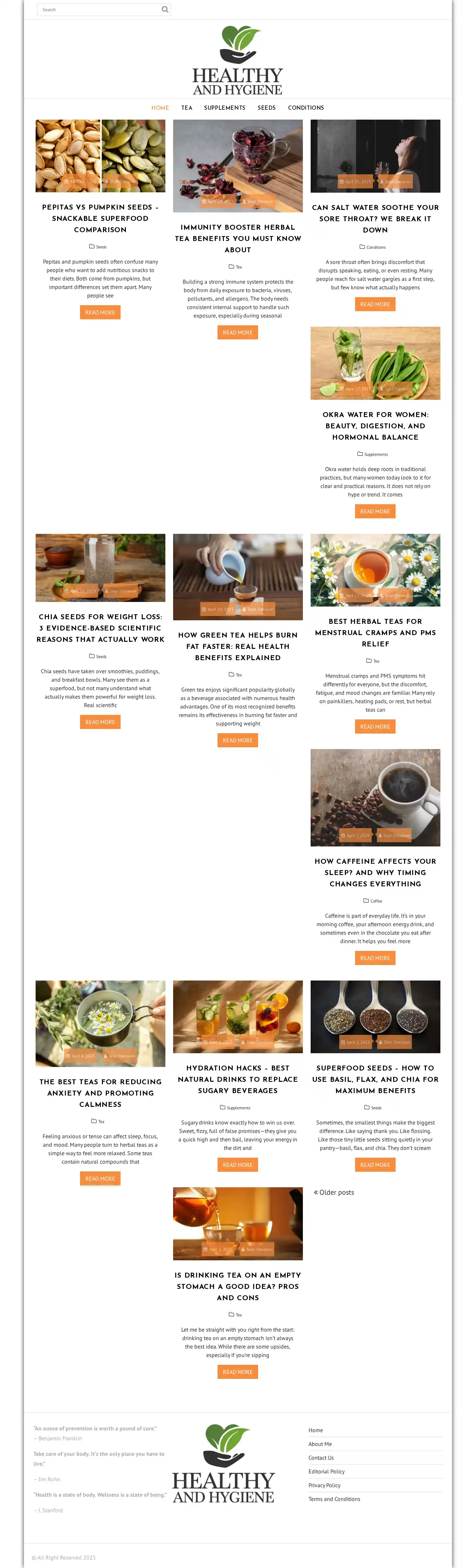Open the Supplements navigation item
Screen dimensions: 476x1568
tap(225, 108)
